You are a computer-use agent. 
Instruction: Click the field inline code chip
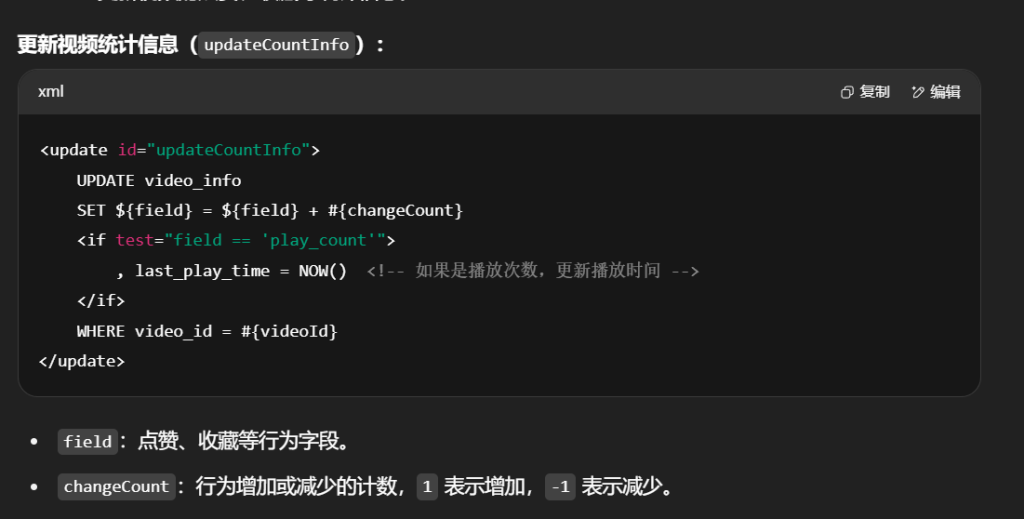[87, 441]
